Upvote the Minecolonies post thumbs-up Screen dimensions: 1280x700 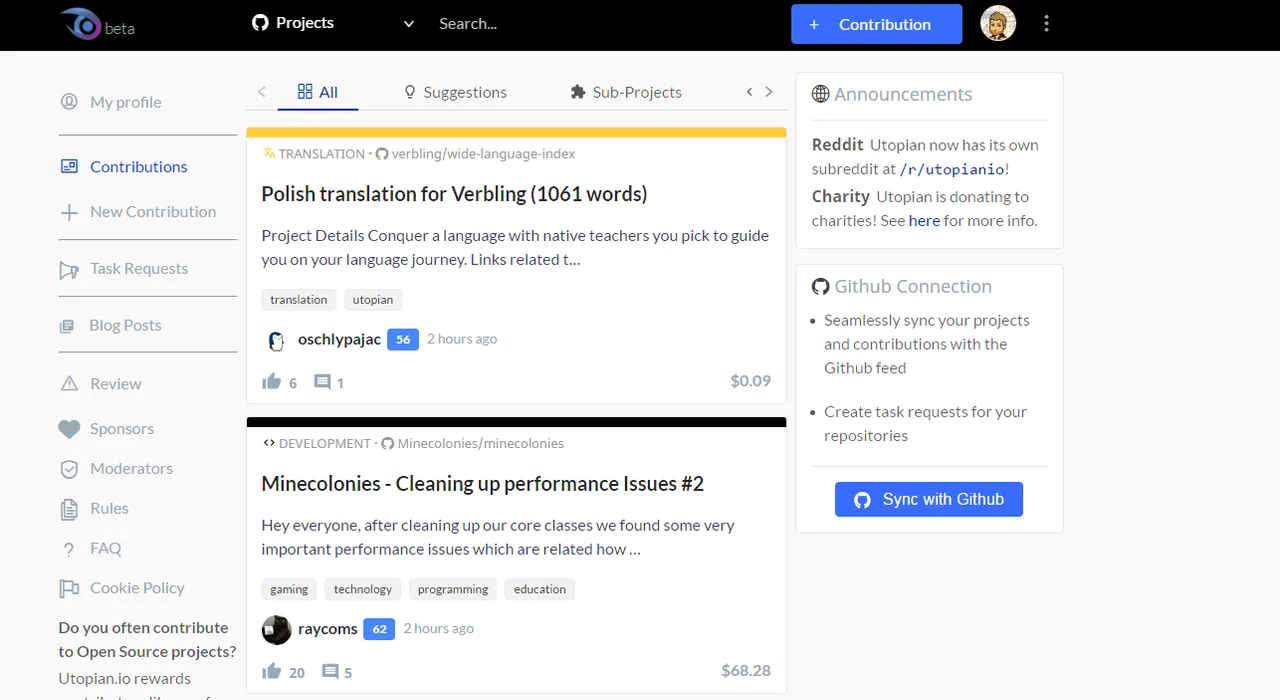(x=271, y=672)
